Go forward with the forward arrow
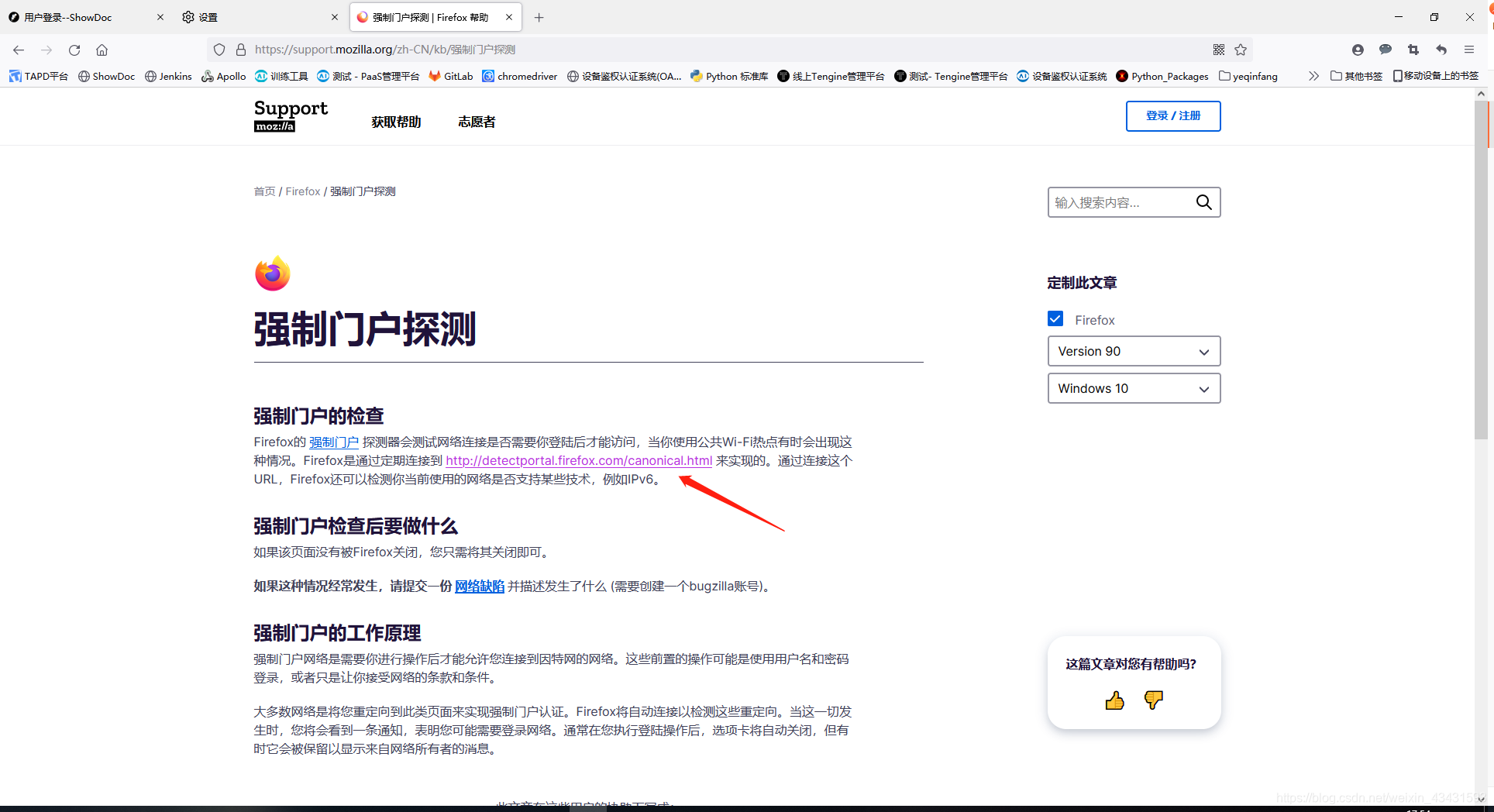The width and height of the screenshot is (1494, 812). tap(46, 50)
